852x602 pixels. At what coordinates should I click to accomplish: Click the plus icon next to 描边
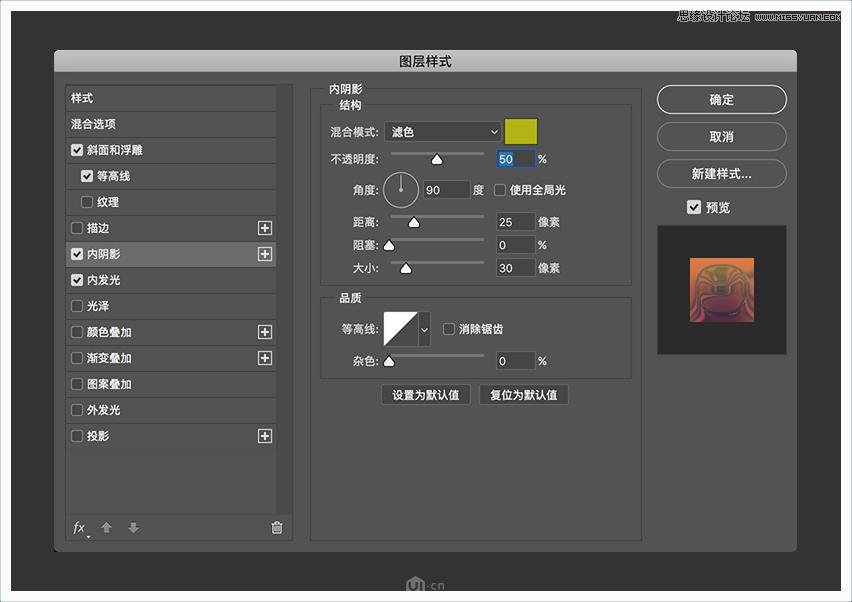(x=265, y=228)
